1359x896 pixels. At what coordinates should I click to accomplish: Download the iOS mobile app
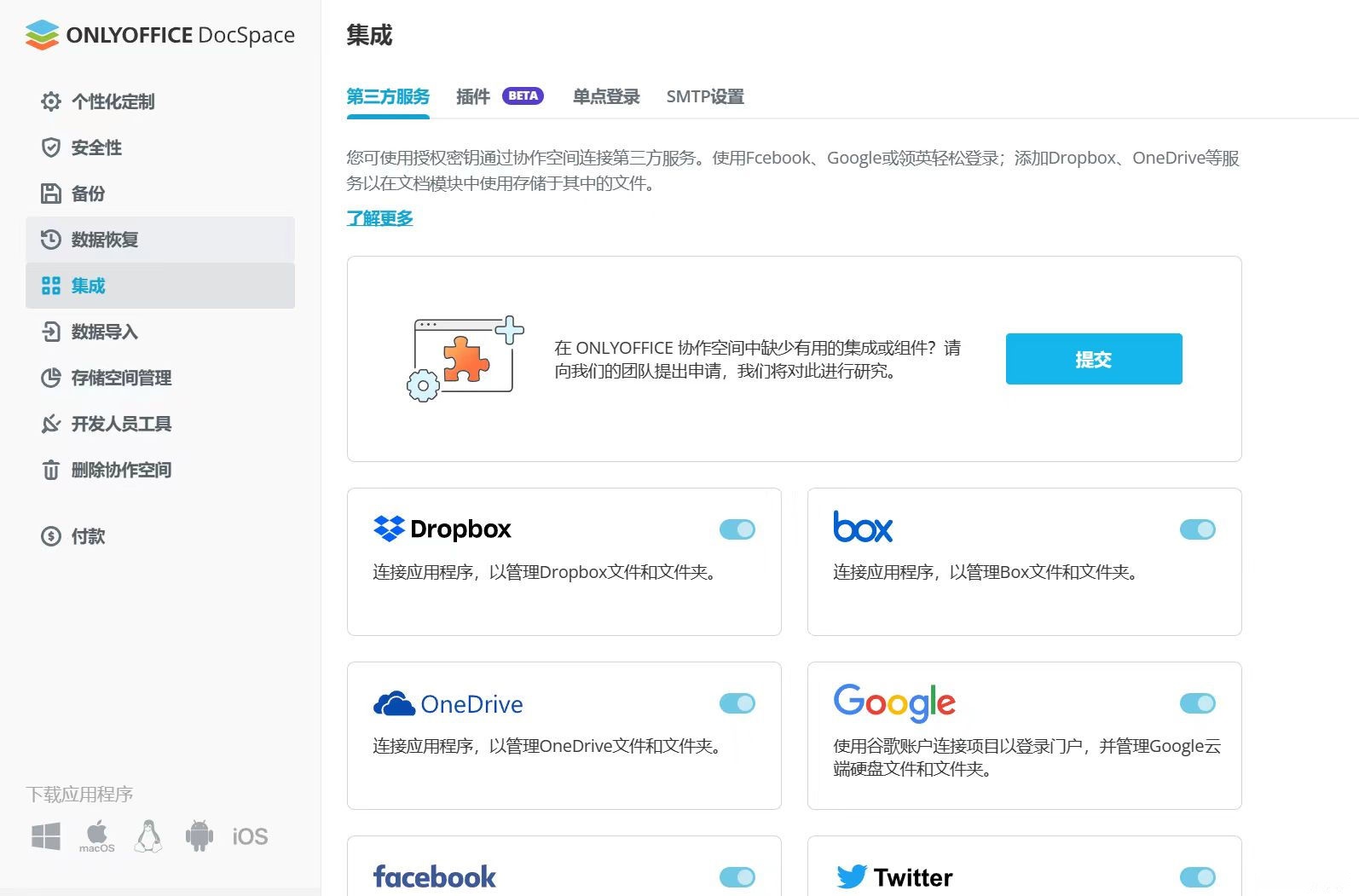pos(250,837)
